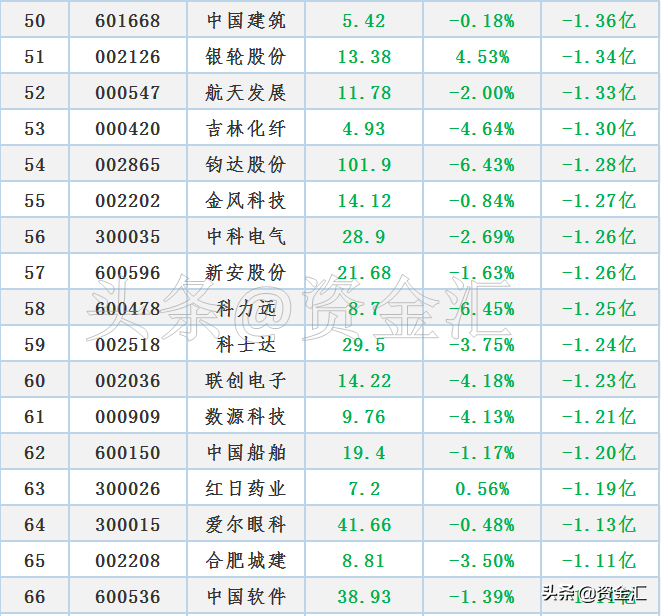Image resolution: width=661 pixels, height=616 pixels.
Task: Click the -0.84% change value
Action: pos(482,201)
